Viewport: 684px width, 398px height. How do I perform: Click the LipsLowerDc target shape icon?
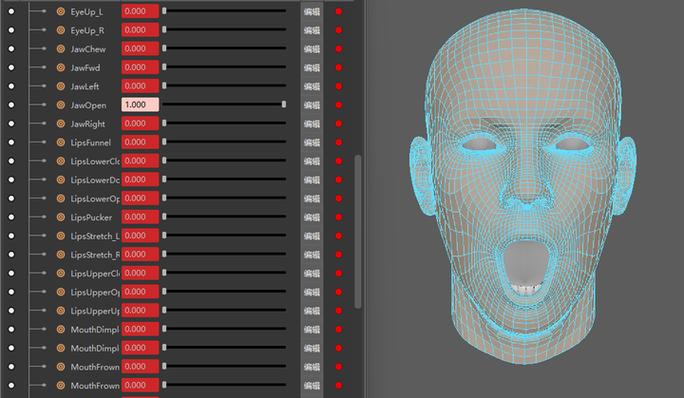(61, 180)
